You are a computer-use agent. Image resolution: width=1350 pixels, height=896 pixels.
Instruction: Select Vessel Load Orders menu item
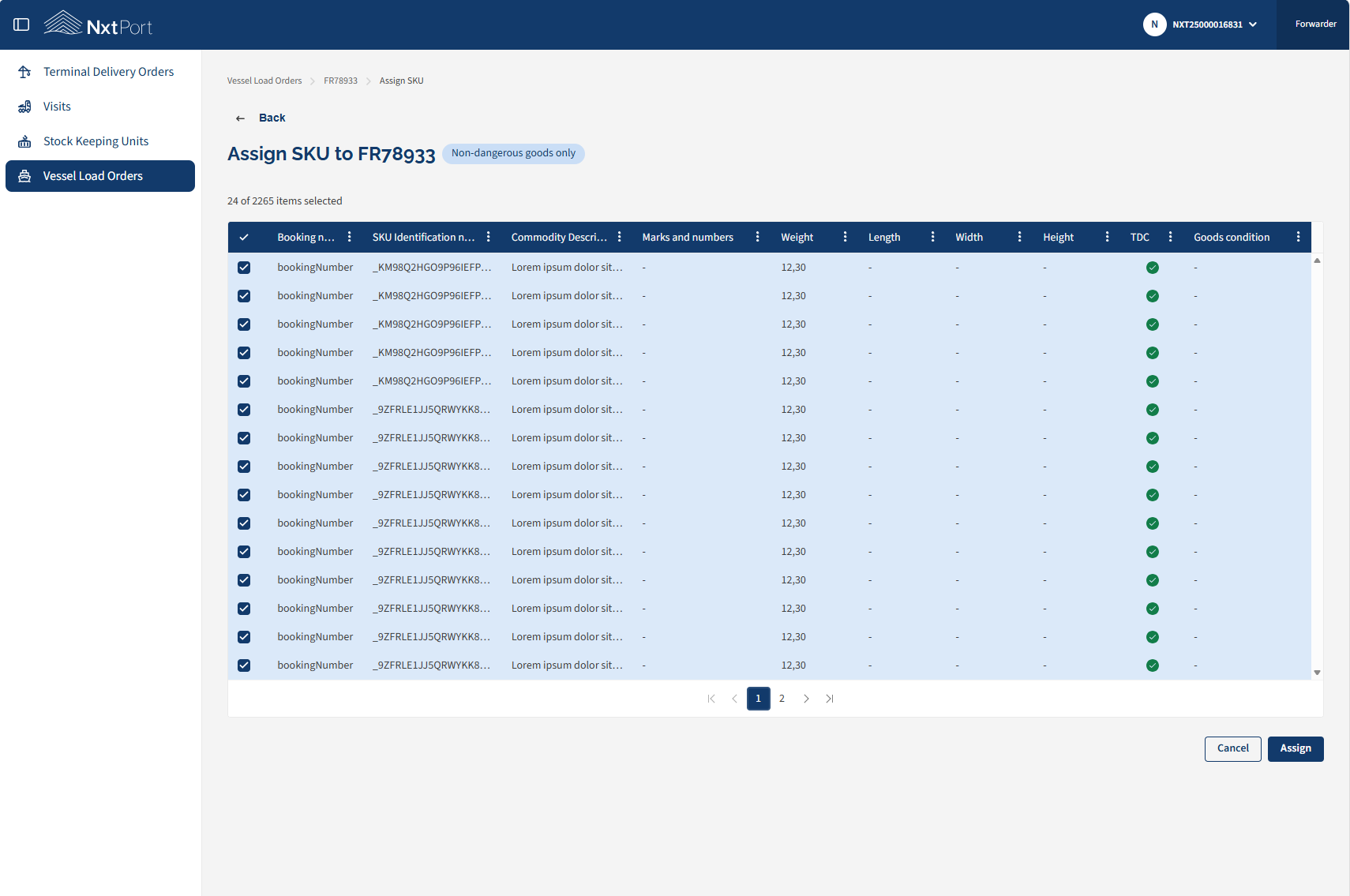[x=100, y=176]
